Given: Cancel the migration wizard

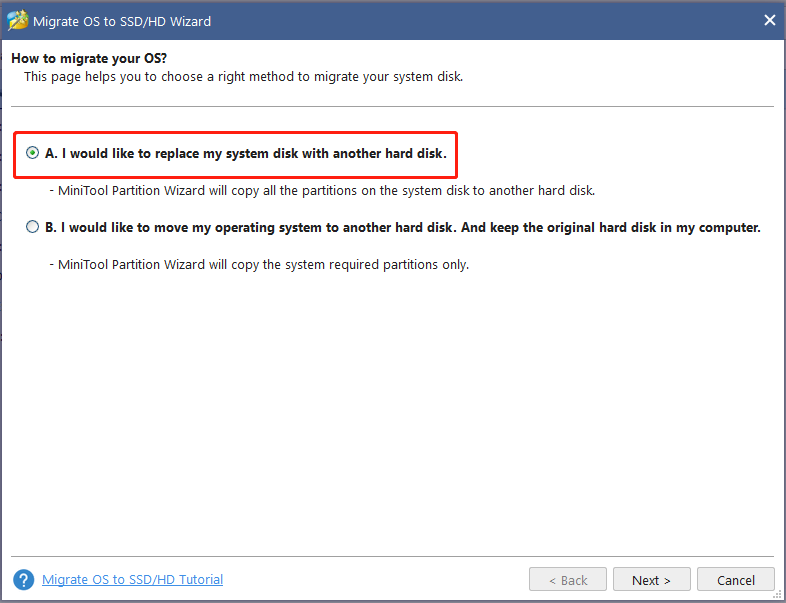Looking at the screenshot, I should pos(735,580).
